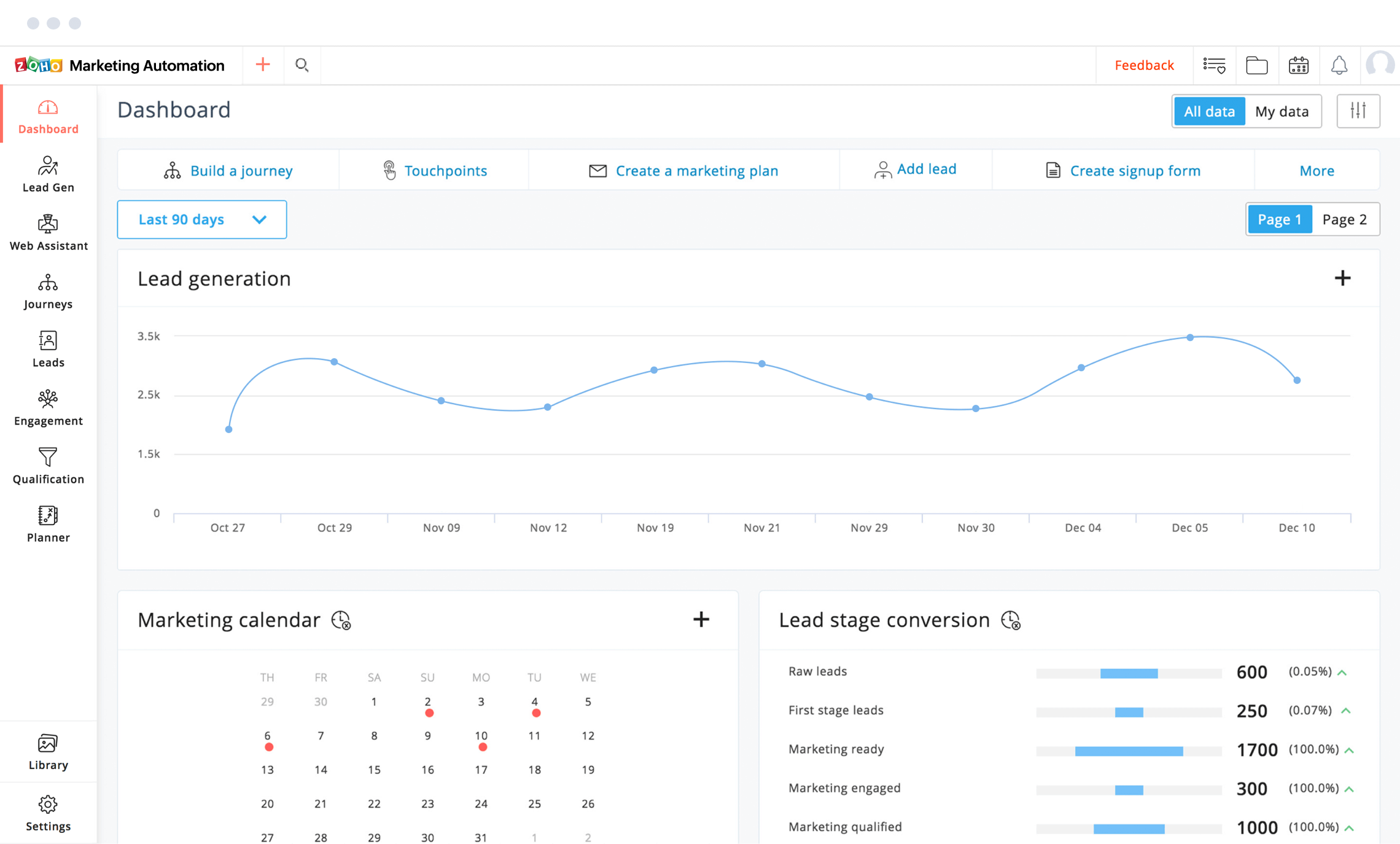Switch to My data view
Screen dimensions: 1400x844
(1283, 111)
